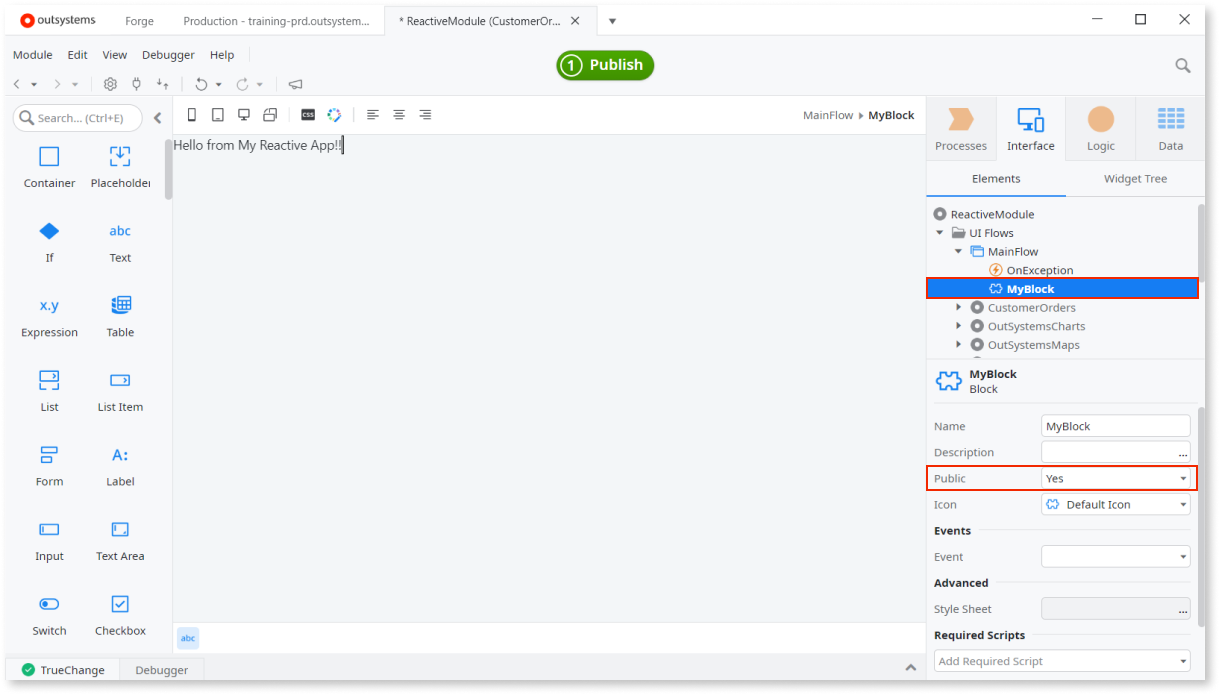Click the green Publish button
The image size is (1220, 695).
(604, 65)
